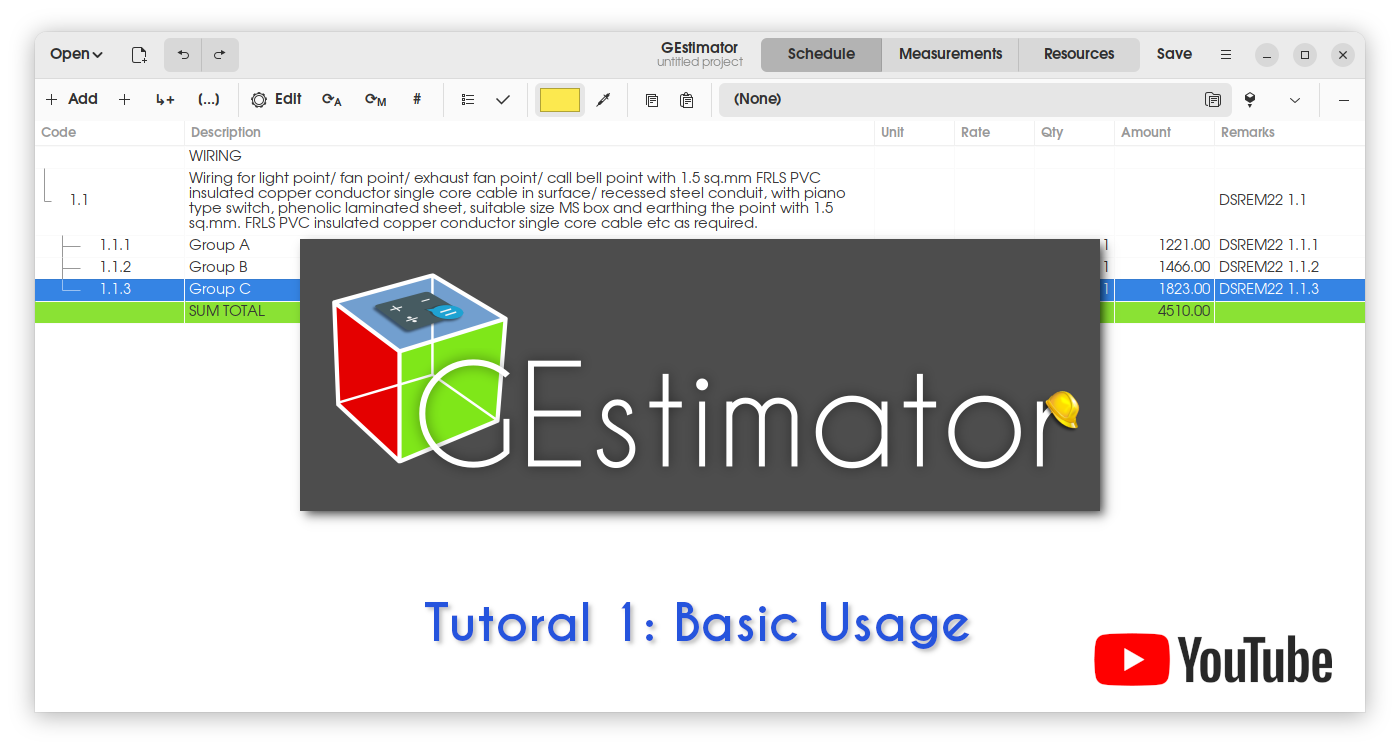
Task: Open the hamburger main menu
Action: (x=1226, y=54)
